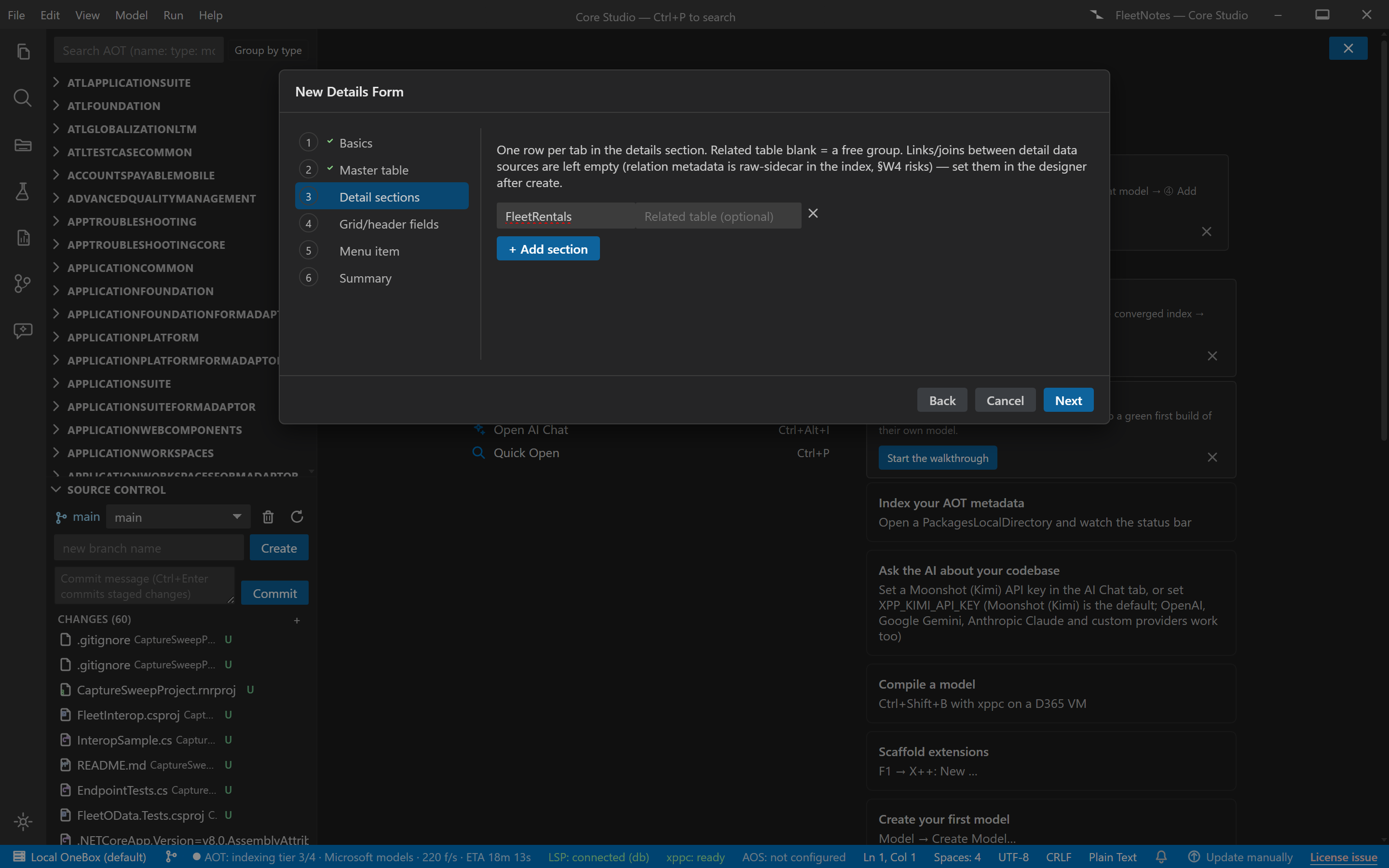Open the folder/projects icon in activity bar
This screenshot has width=1389, height=868.
tap(23, 145)
